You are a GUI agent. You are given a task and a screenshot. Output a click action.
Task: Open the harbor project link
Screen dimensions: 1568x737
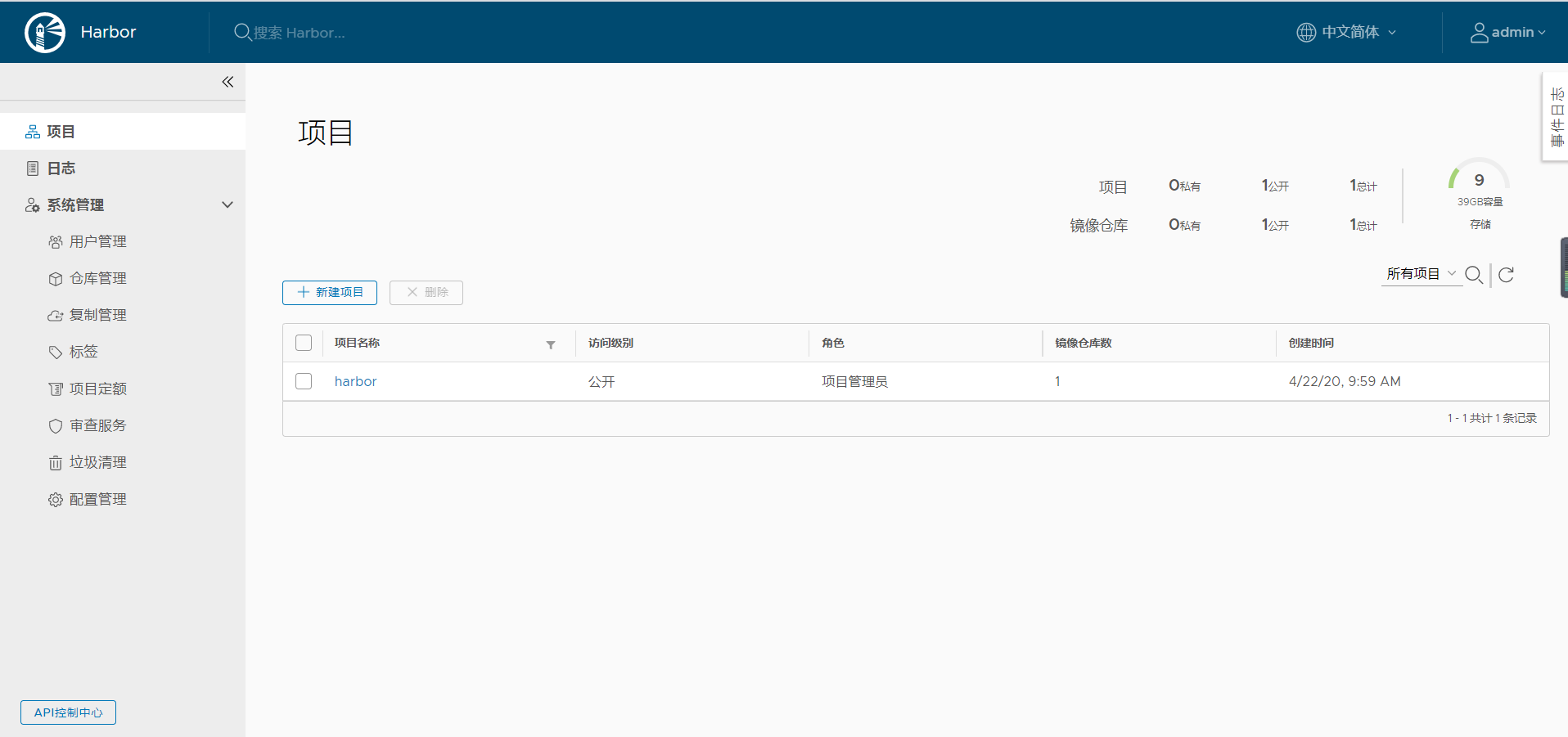coord(355,382)
